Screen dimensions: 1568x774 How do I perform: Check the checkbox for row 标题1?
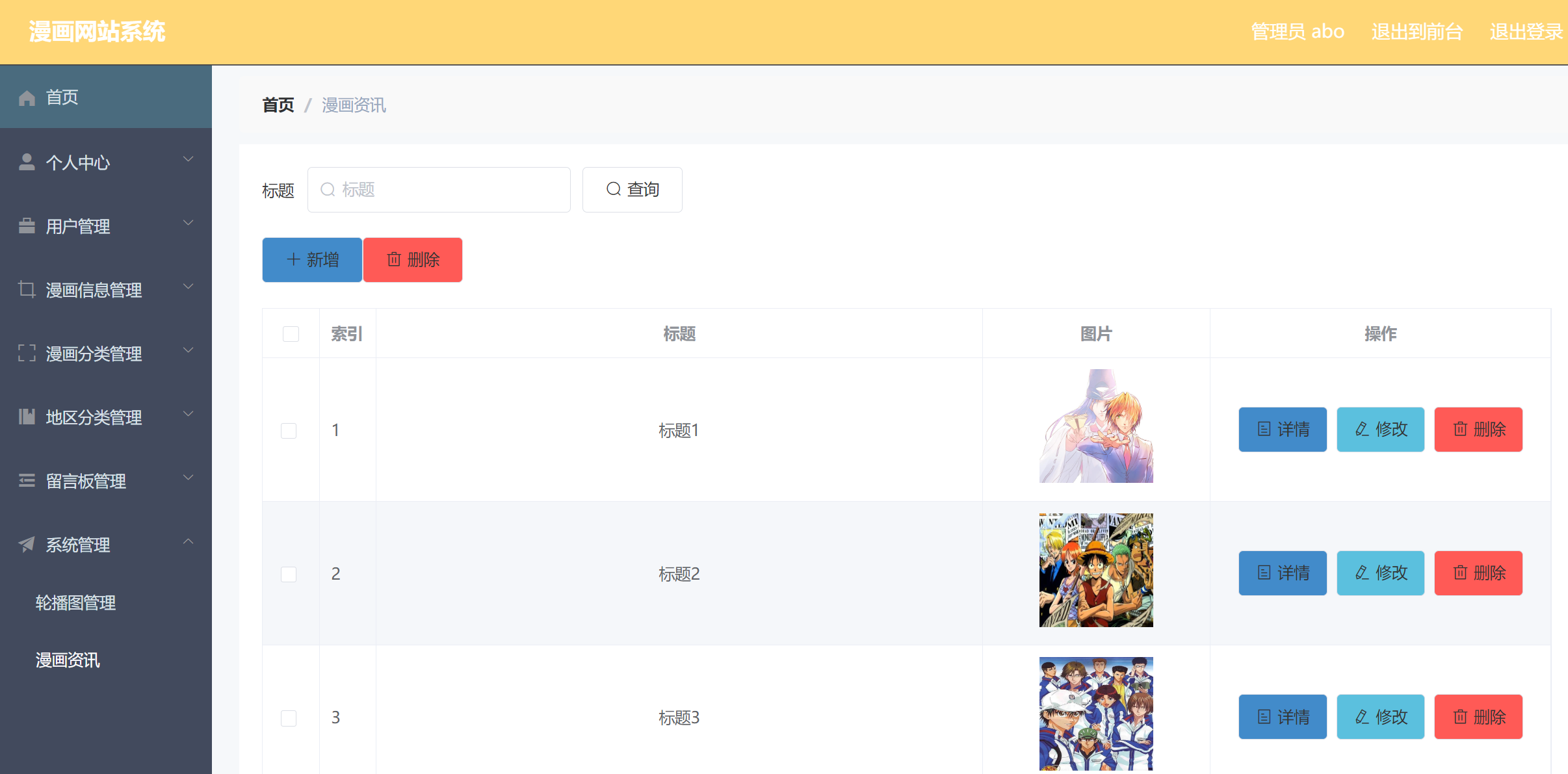[289, 430]
